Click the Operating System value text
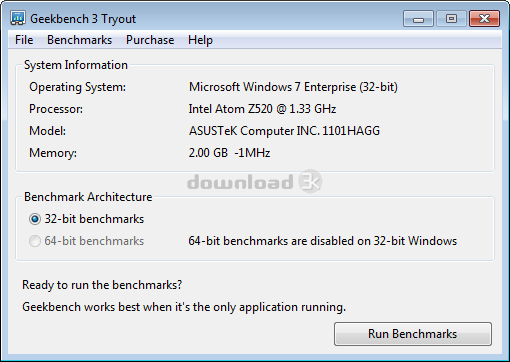Screen dimensions: 510x362 pos(293,87)
